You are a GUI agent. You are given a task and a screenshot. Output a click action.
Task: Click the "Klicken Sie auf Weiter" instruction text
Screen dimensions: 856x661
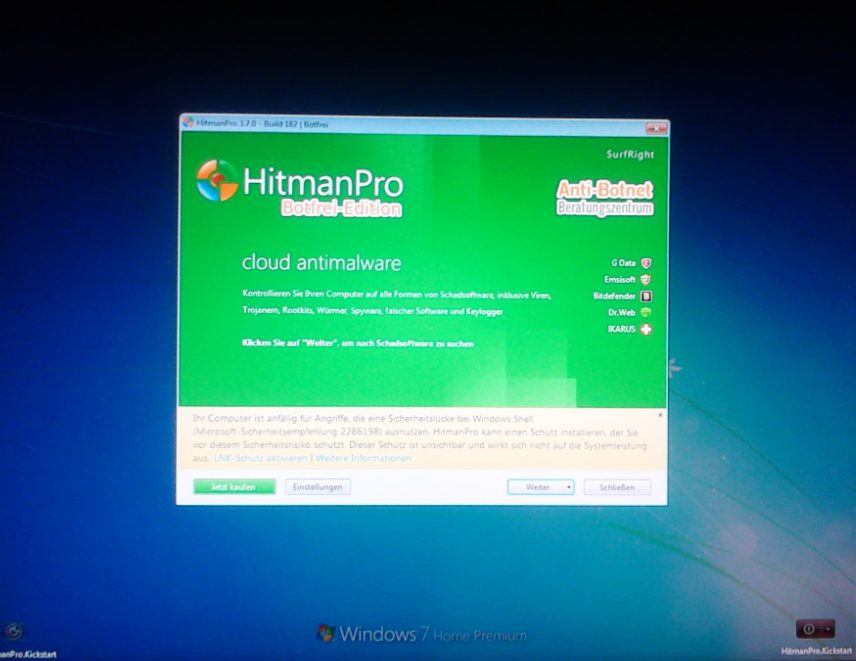(x=358, y=343)
